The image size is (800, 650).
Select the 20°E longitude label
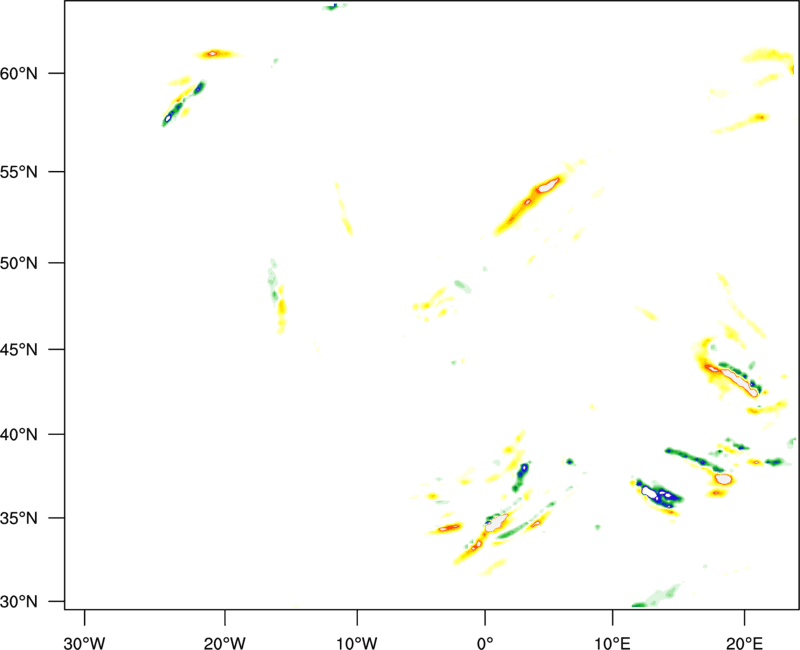coord(744,643)
